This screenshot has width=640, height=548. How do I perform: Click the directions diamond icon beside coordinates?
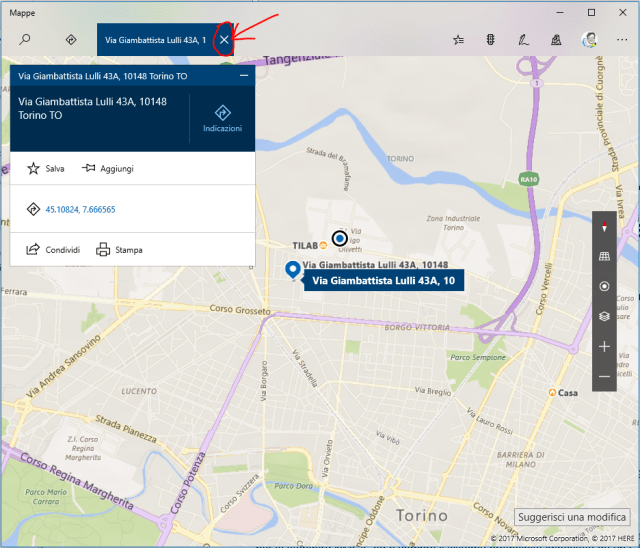pyautogui.click(x=33, y=209)
